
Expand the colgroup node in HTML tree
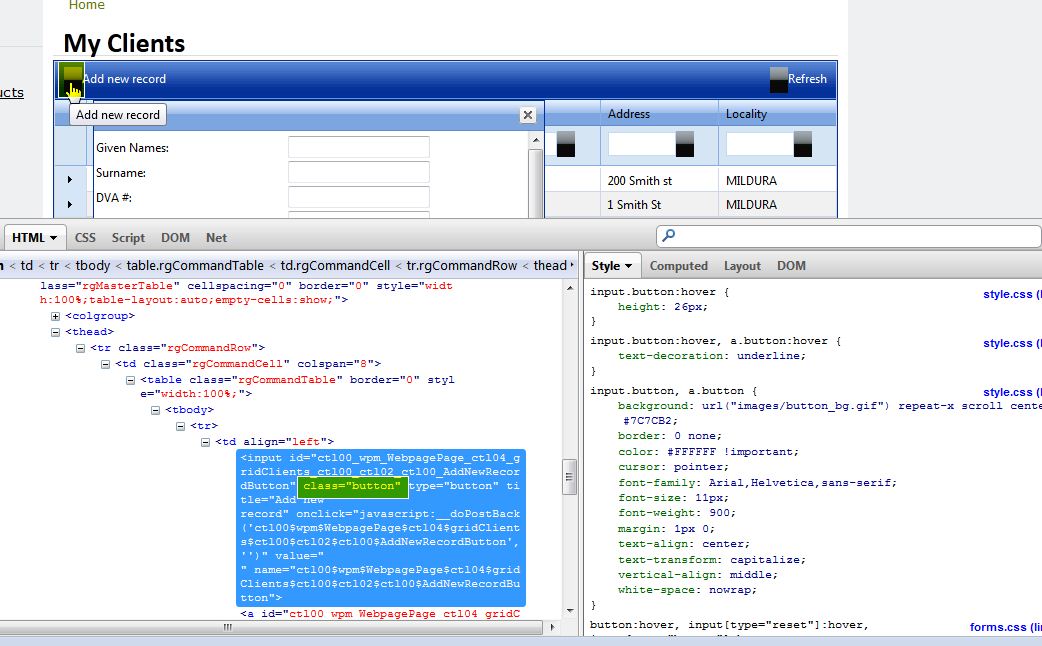pos(56,316)
